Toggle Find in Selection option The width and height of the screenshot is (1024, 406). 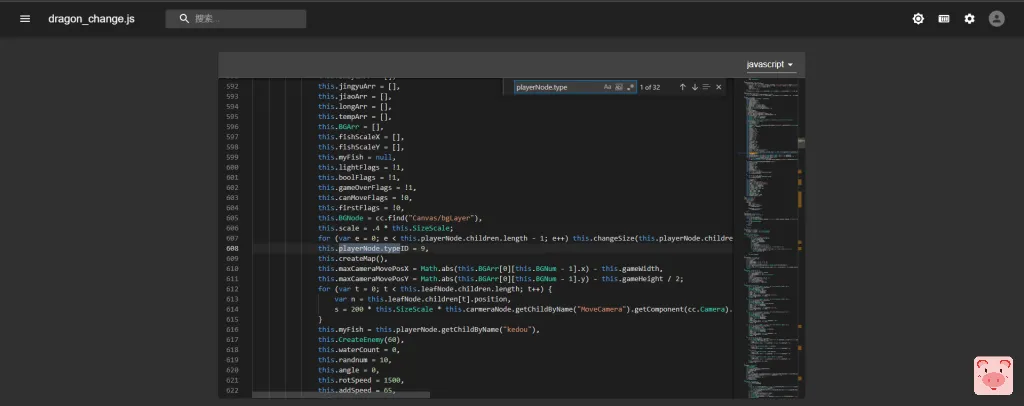[x=707, y=87]
